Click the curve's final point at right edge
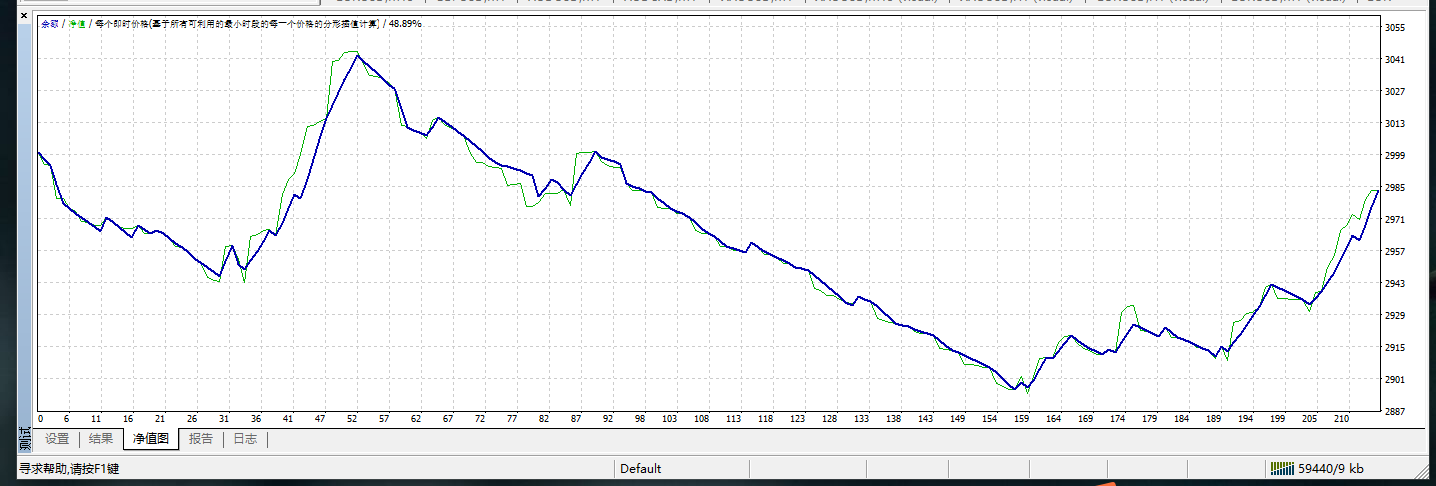Screen dimensions: 1436x486 tap(1378, 190)
